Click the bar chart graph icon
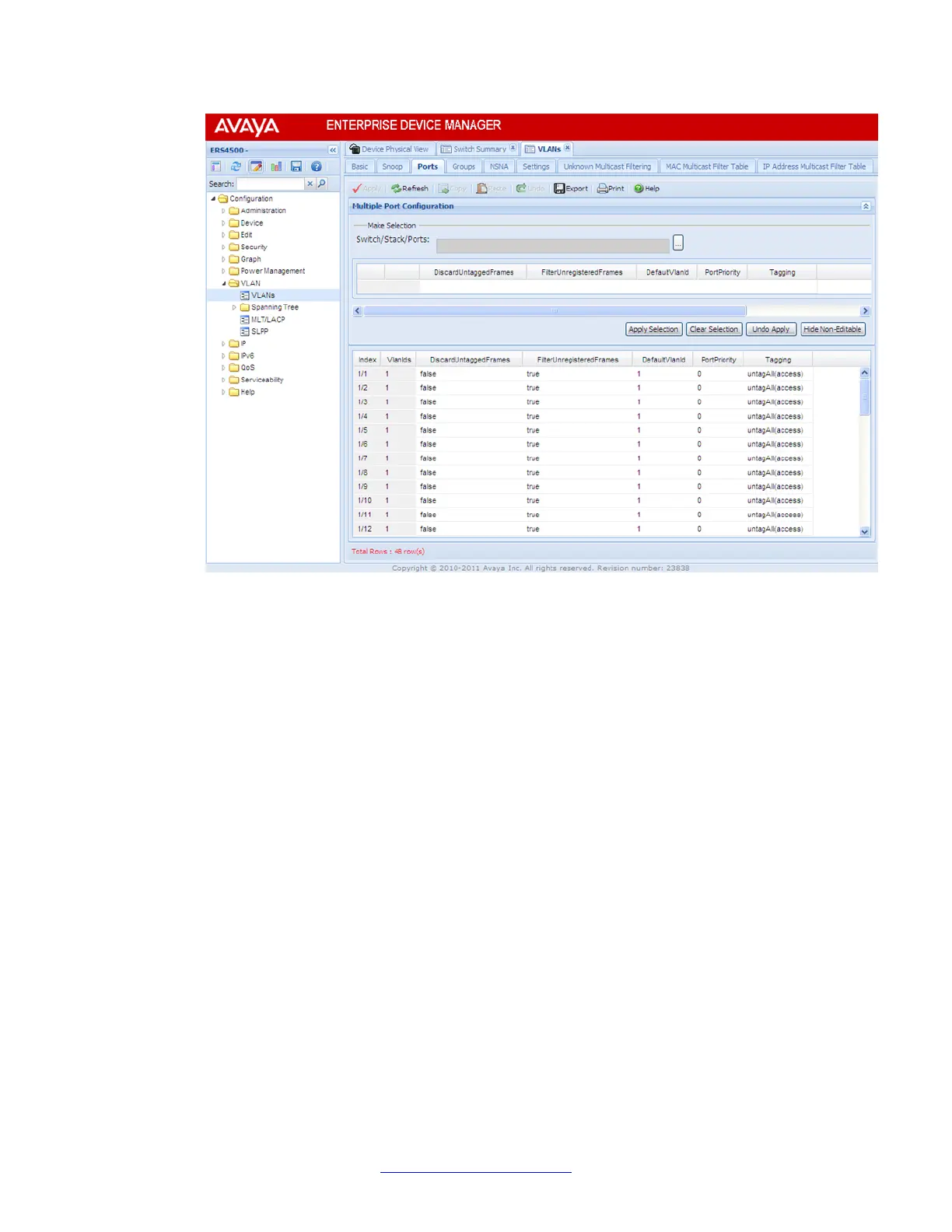 (x=276, y=166)
